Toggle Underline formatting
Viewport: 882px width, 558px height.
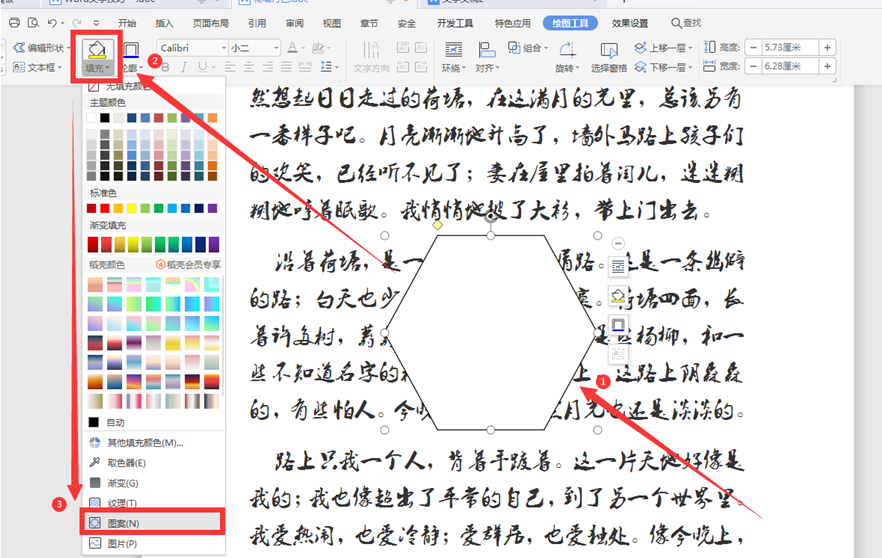pyautogui.click(x=202, y=68)
